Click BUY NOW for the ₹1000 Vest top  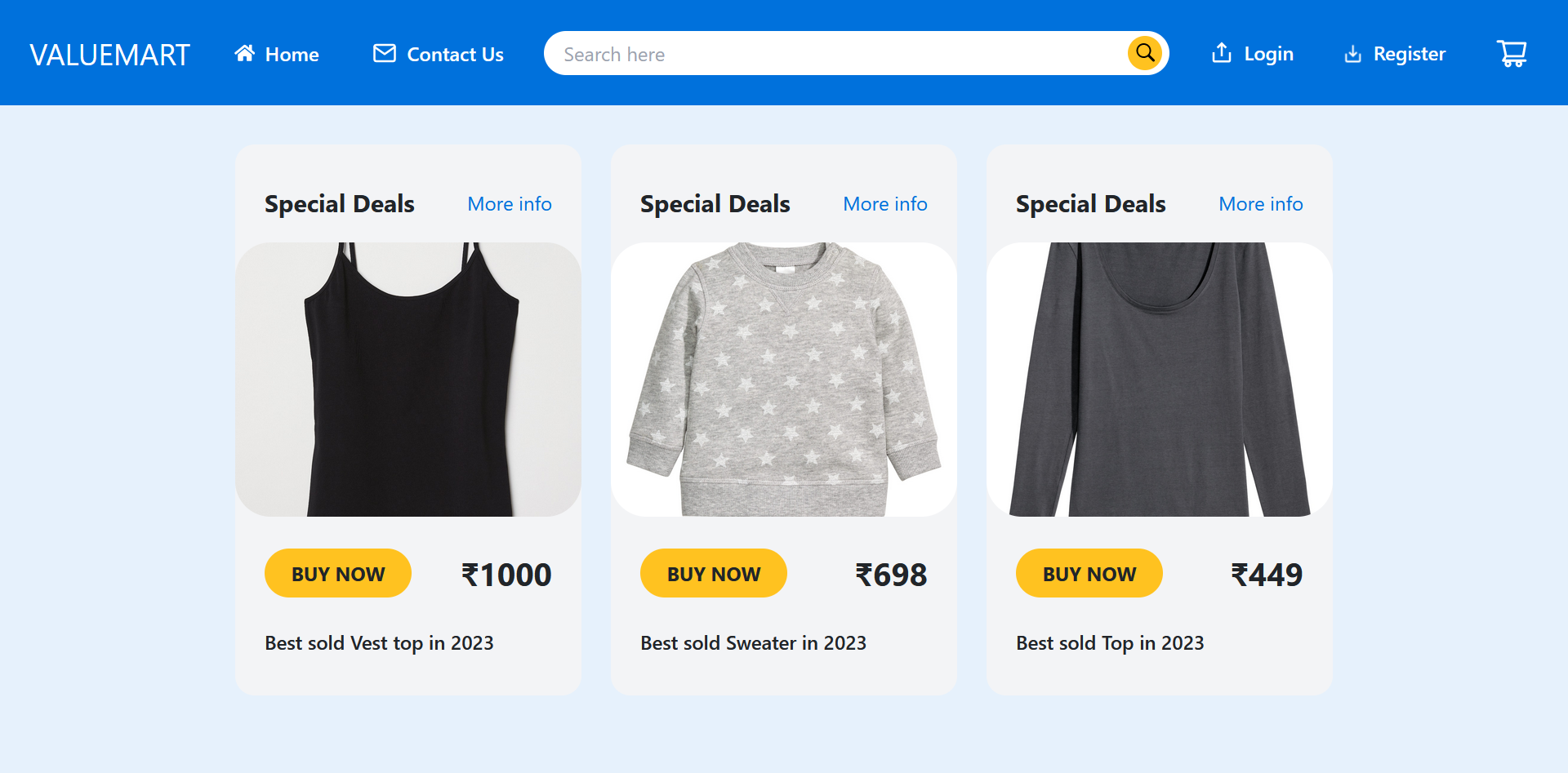(x=337, y=573)
